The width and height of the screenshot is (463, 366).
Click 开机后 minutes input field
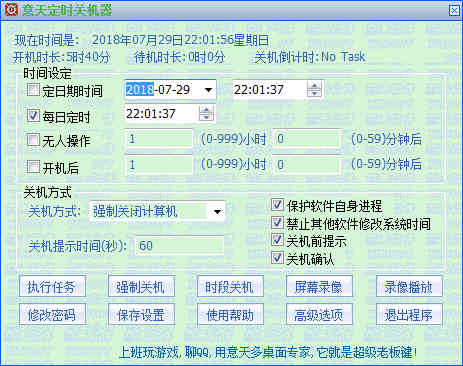coord(307,164)
